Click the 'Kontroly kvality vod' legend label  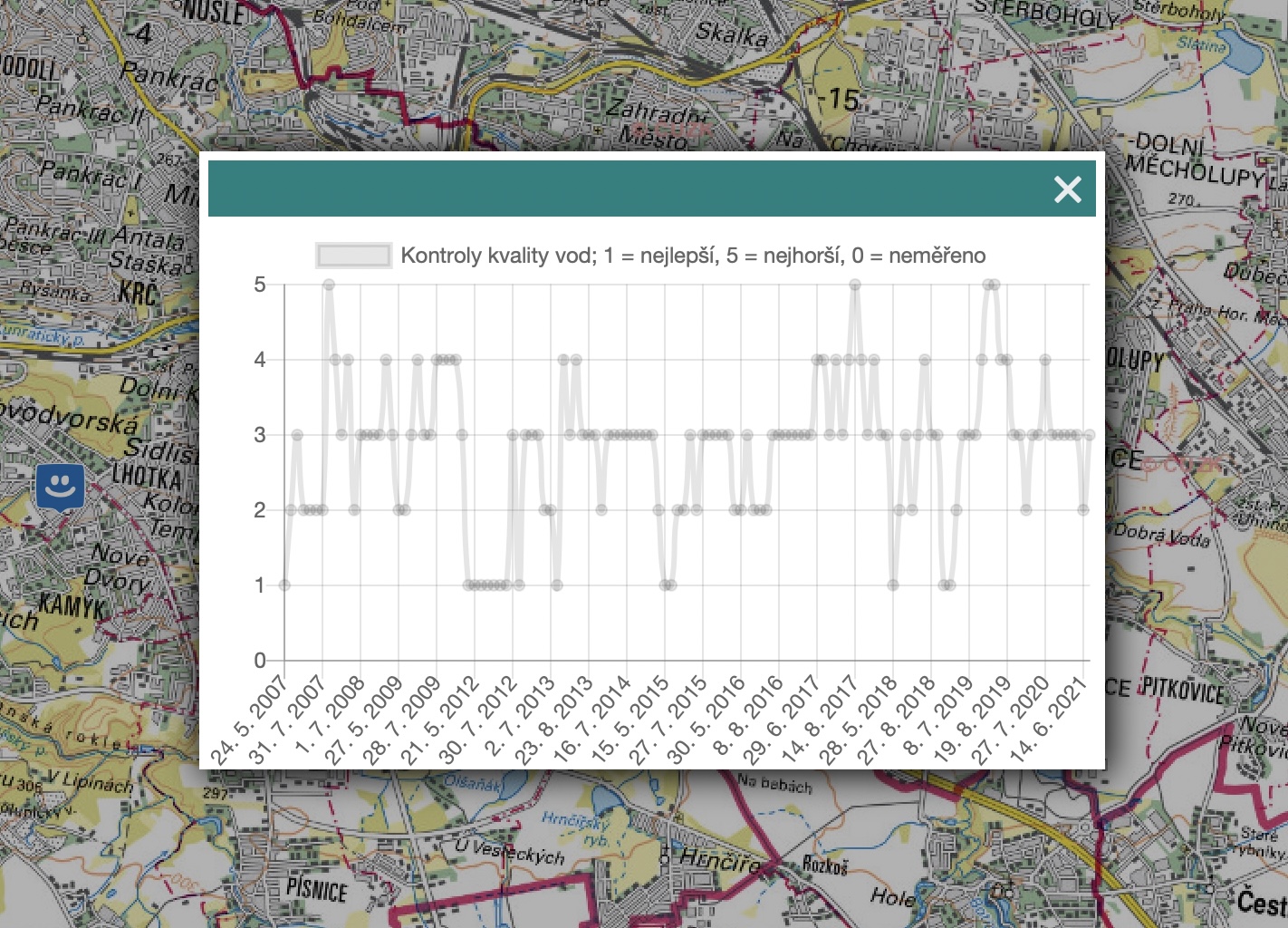(693, 256)
